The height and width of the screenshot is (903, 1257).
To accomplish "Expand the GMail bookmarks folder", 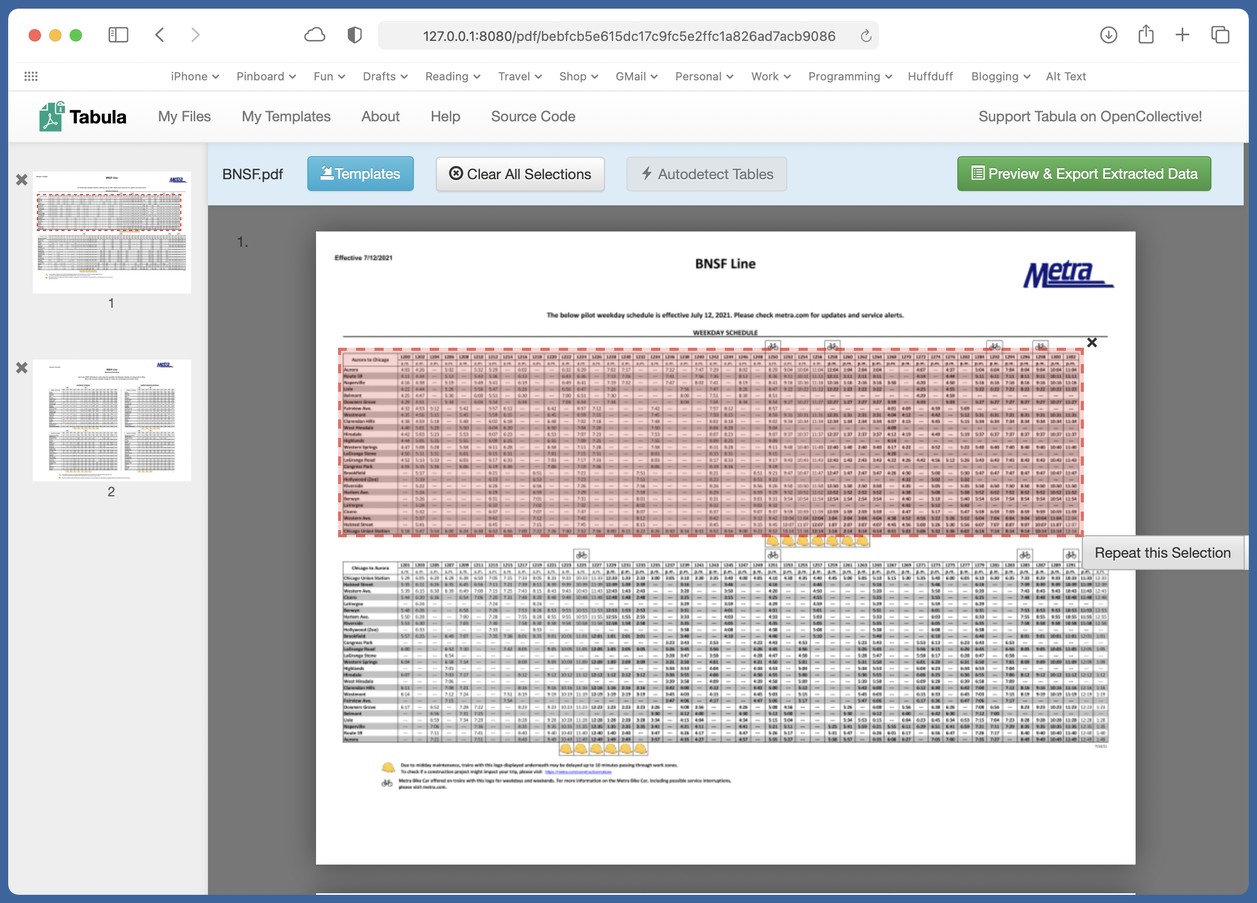I will (x=637, y=76).
